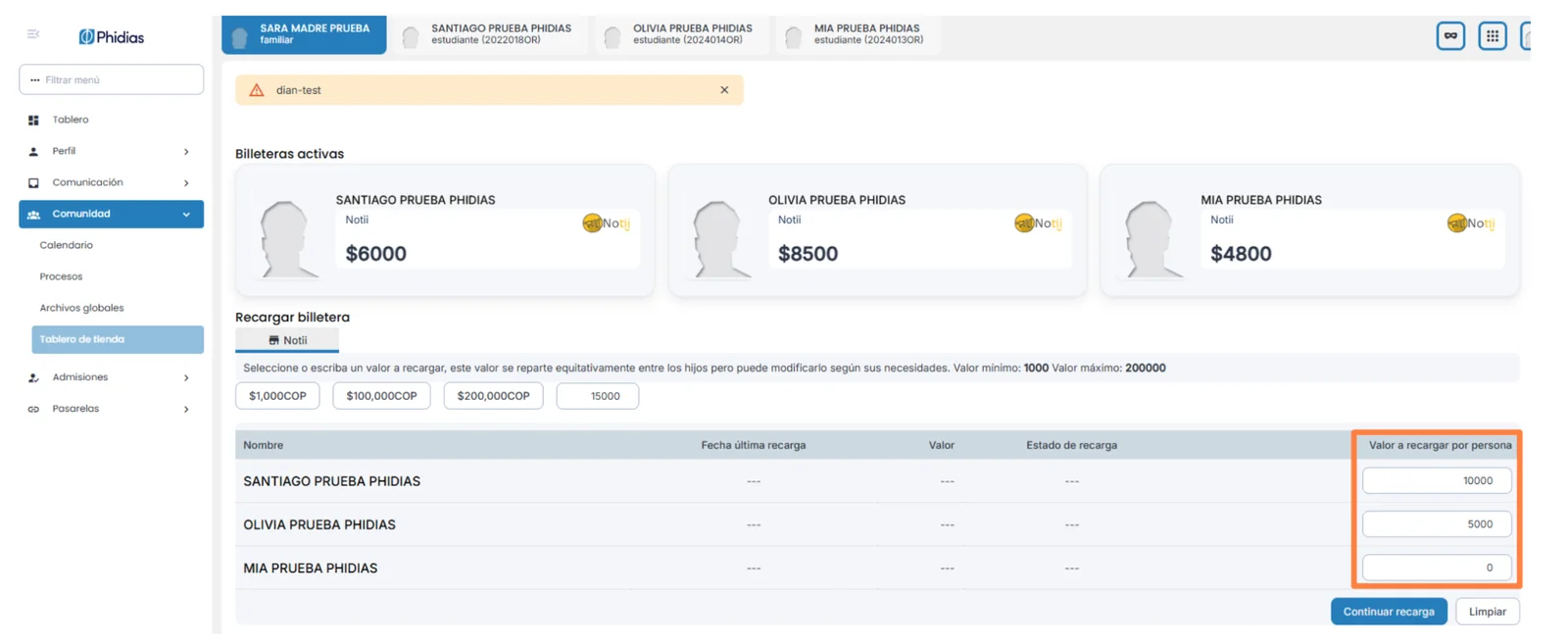Click Santiago's recharge amount field showing 10000
1568x643 pixels.
(1437, 480)
